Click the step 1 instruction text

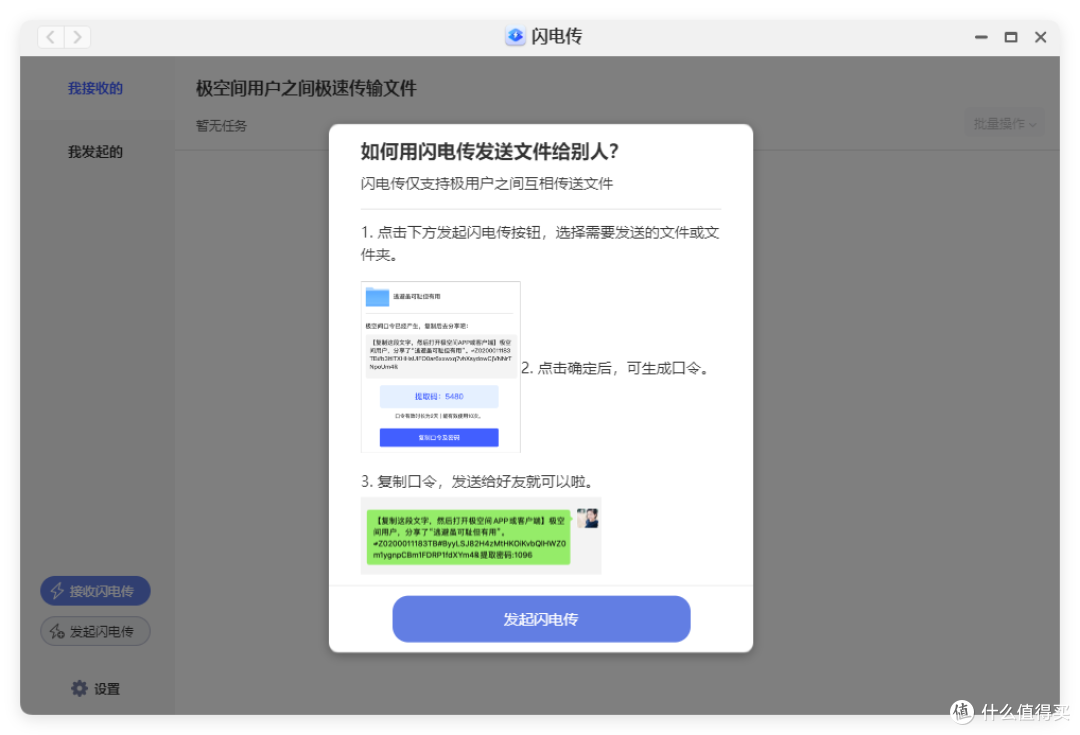click(x=540, y=243)
